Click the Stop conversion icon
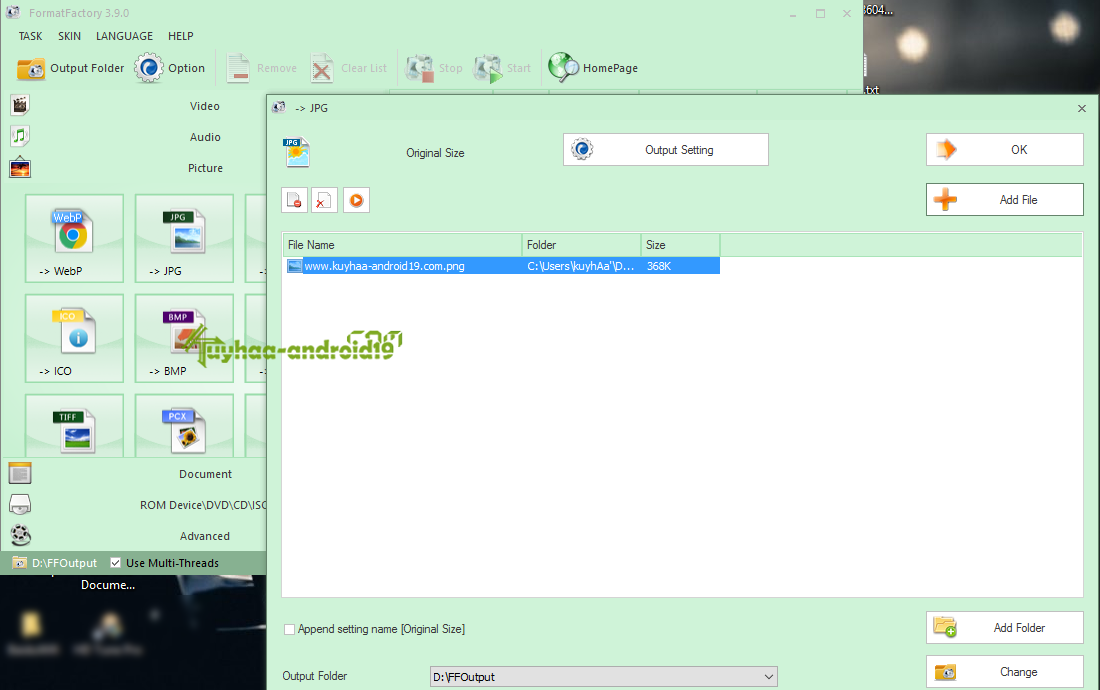 point(420,68)
